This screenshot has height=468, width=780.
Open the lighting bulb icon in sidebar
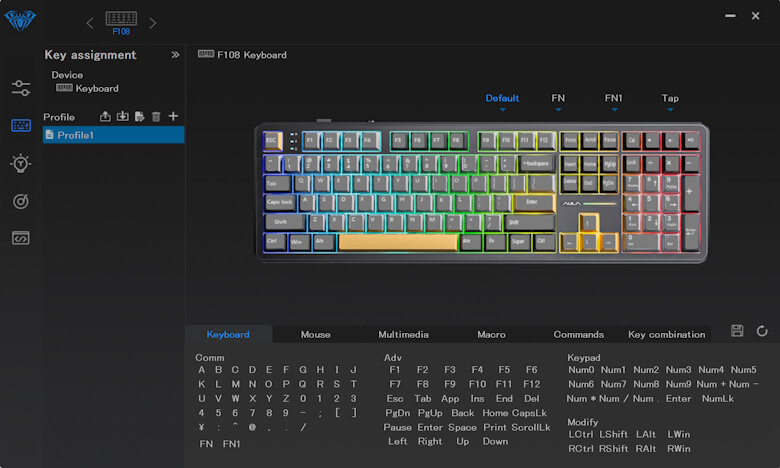21,163
